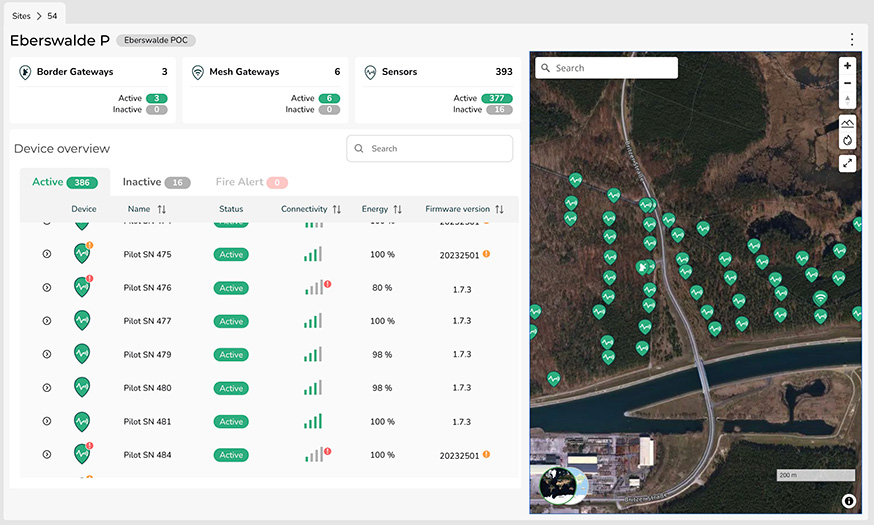Viewport: 874px width, 525px height.
Task: Open the three-dot site options menu
Action: 852,39
